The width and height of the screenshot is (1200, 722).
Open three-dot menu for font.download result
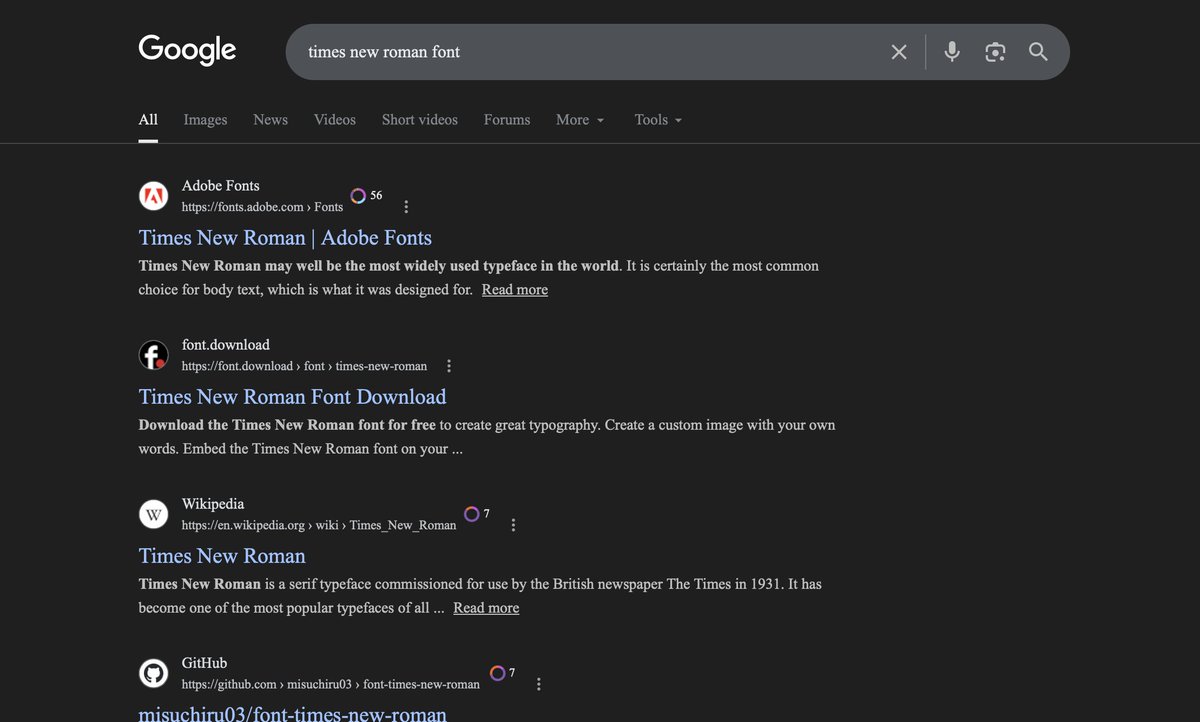tap(449, 366)
